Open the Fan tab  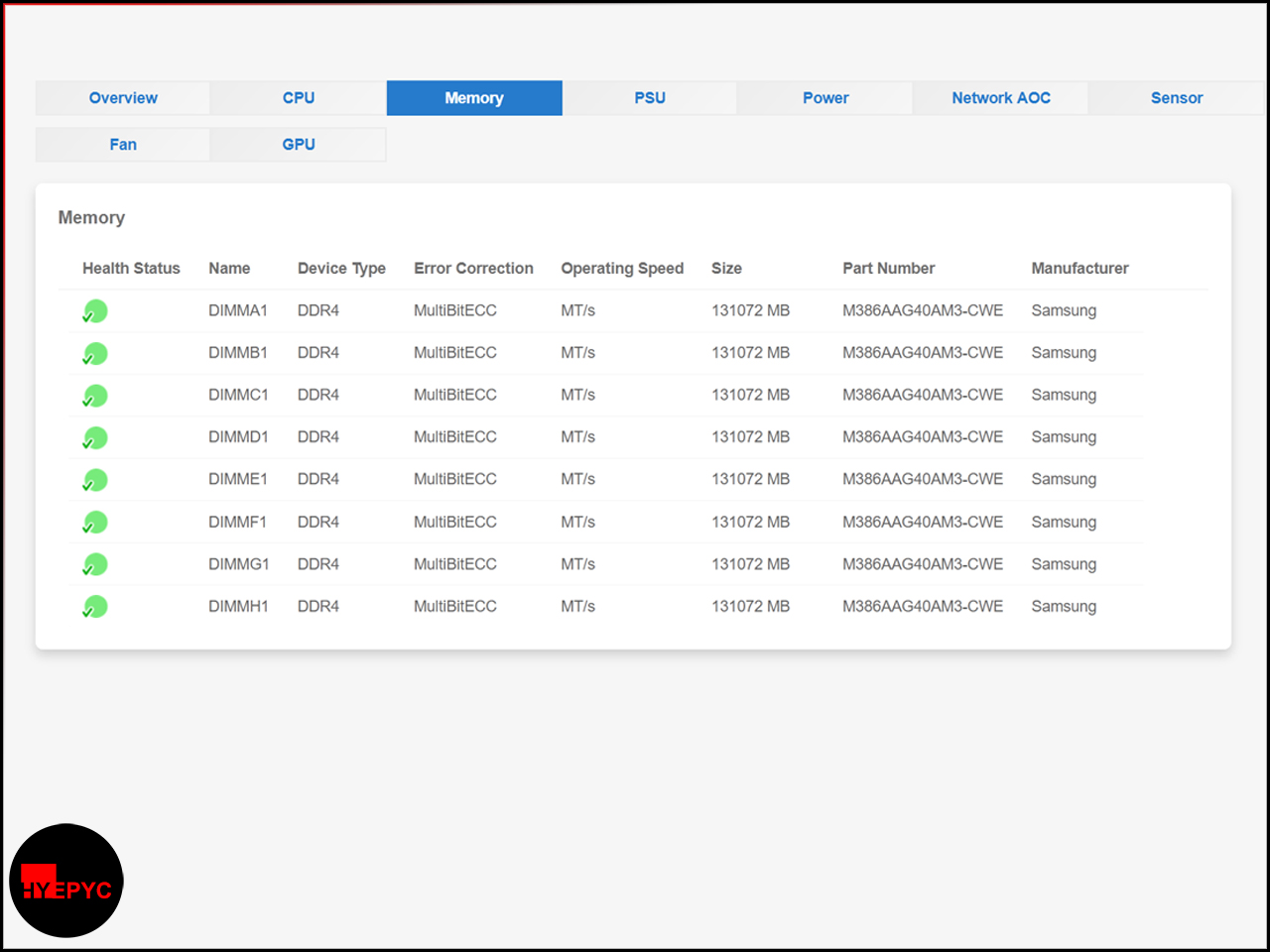click(x=123, y=145)
